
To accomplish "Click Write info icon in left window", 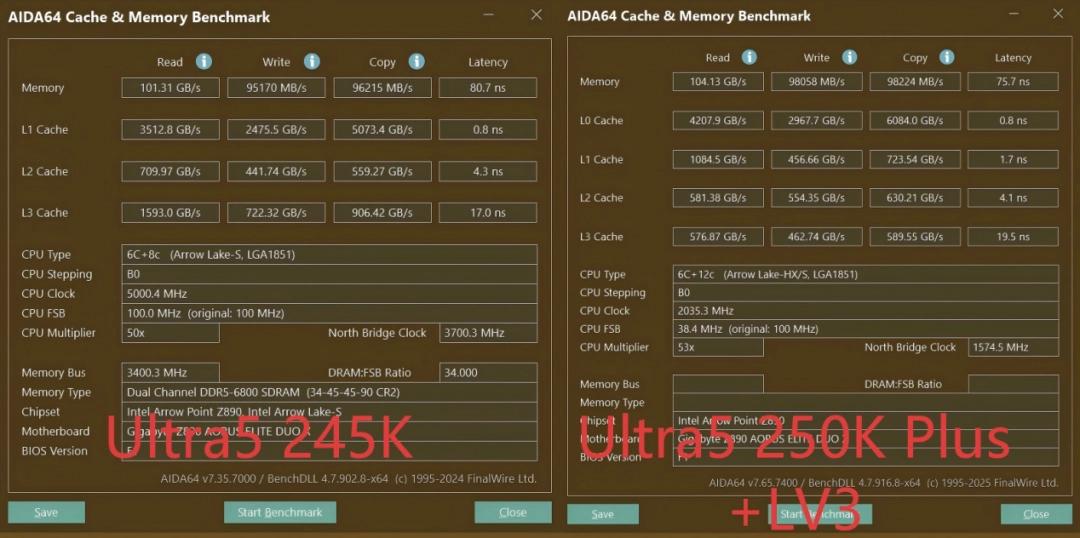I will [x=312, y=62].
